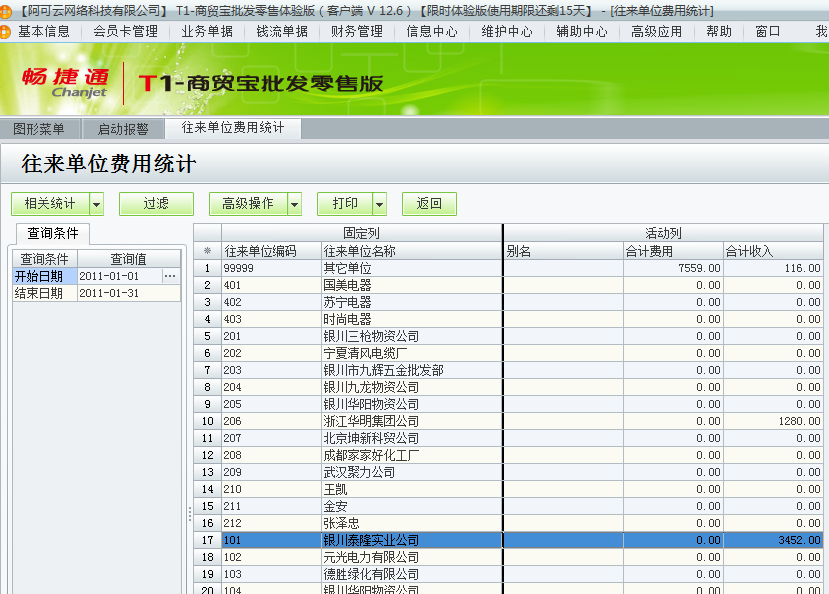Click the 往来单位编码 column header
Viewport: 829px width, 594px height.
pyautogui.click(x=271, y=251)
